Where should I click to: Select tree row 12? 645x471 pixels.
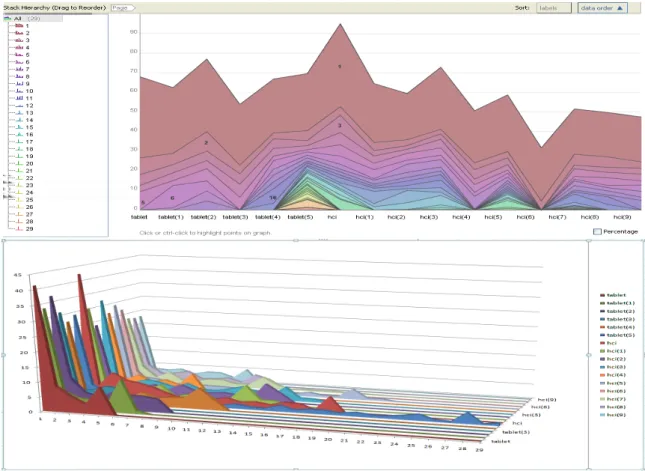pyautogui.click(x=24, y=106)
